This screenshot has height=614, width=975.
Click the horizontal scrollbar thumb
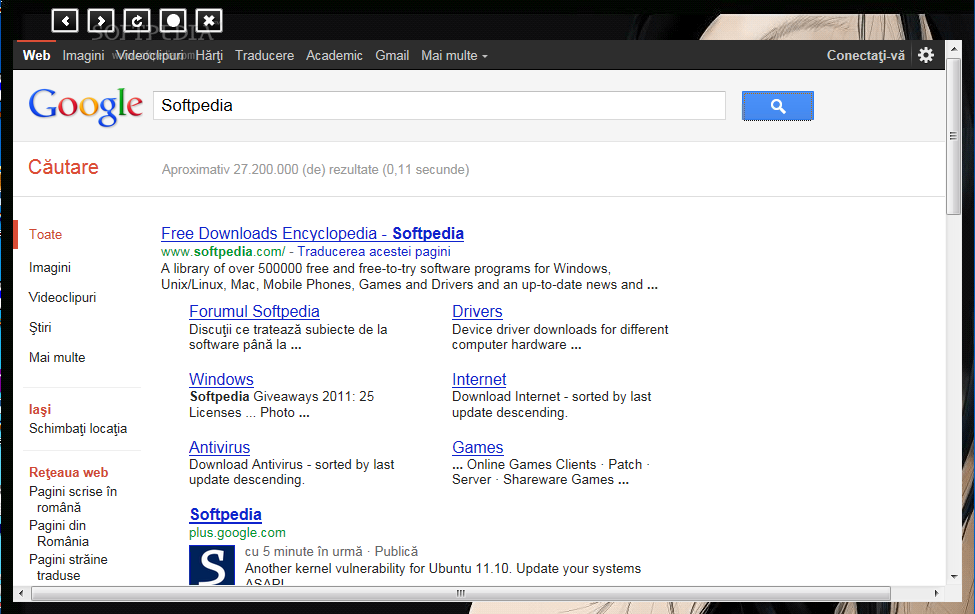[461, 593]
